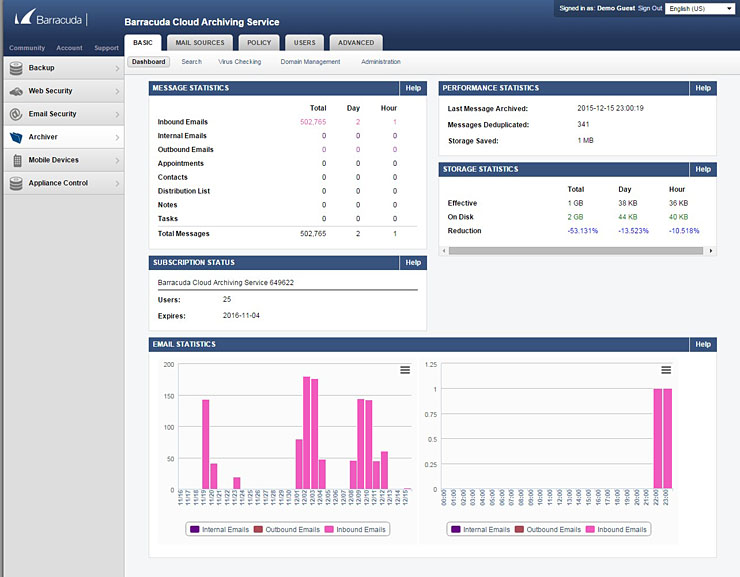This screenshot has height=577, width=740.
Task: Expand the Backup menu chevron
Action: (117, 68)
